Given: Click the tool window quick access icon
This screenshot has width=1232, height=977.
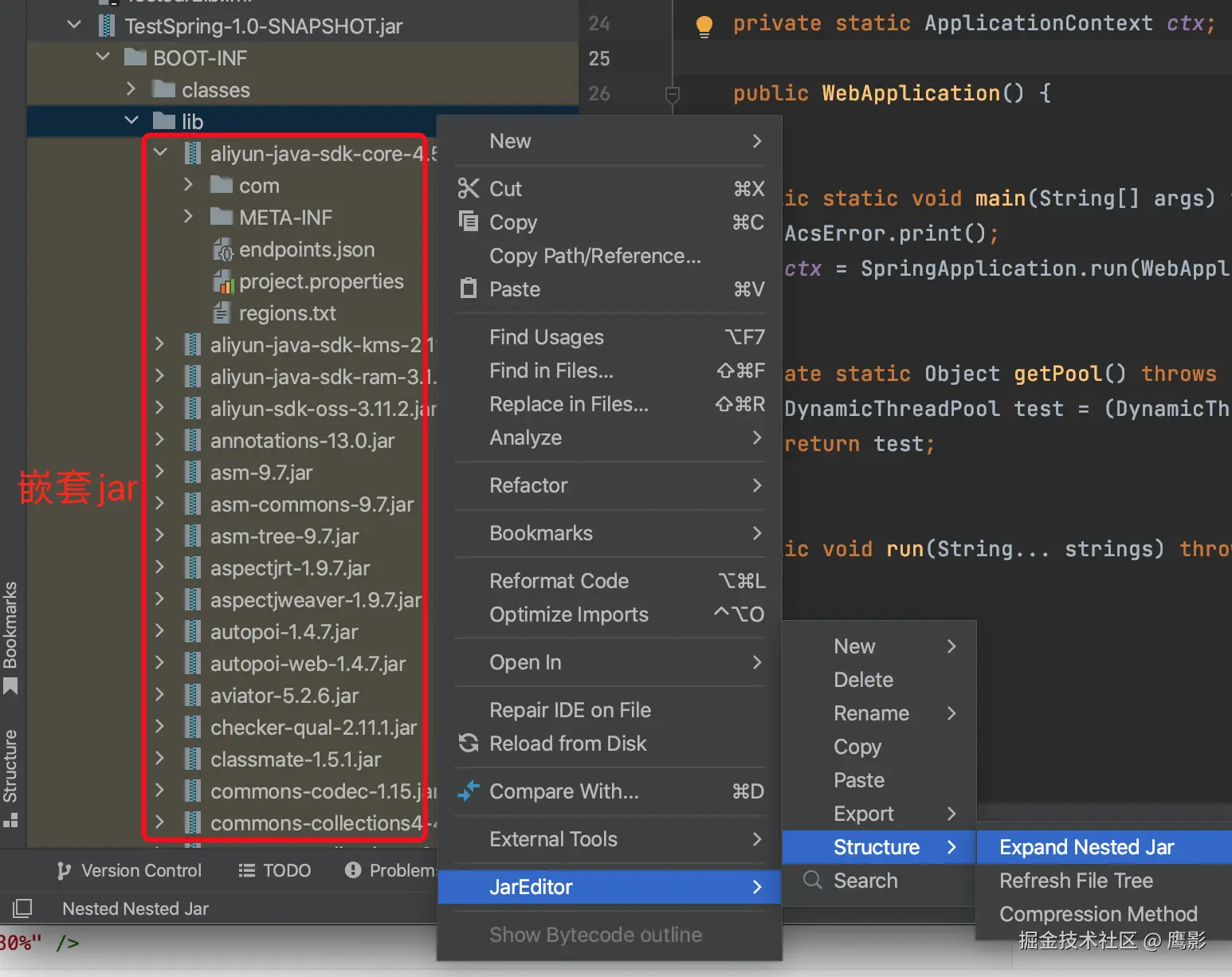Looking at the screenshot, I should pyautogui.click(x=22, y=908).
